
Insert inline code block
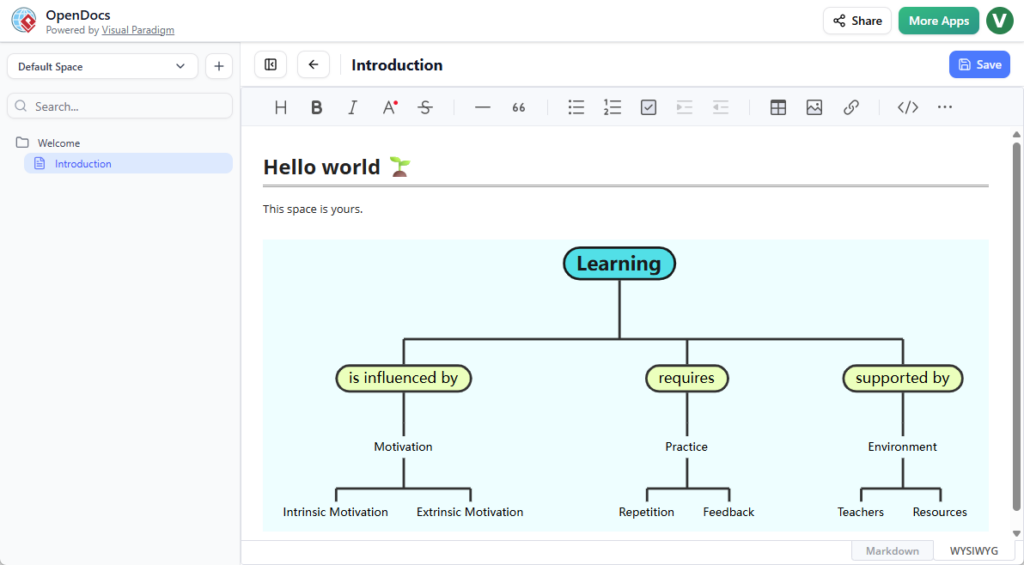(x=908, y=108)
